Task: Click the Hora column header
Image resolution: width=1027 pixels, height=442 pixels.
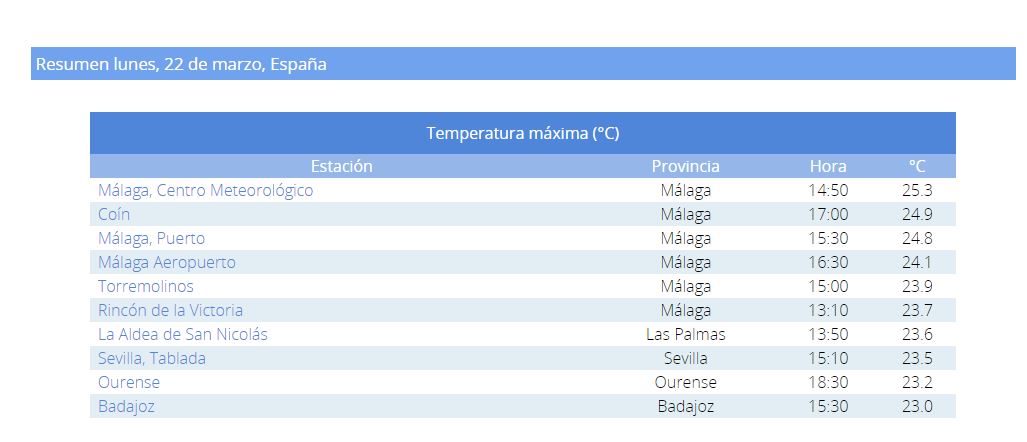Action: pyautogui.click(x=828, y=166)
